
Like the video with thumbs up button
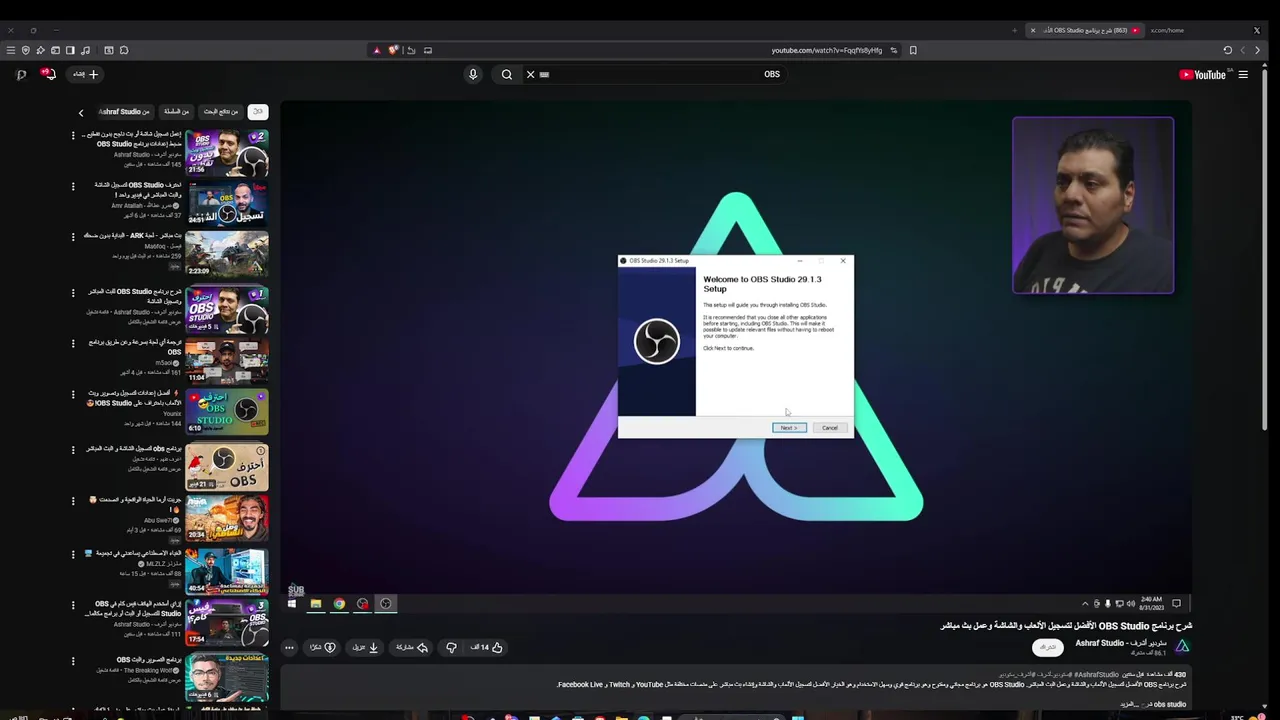tap(486, 647)
